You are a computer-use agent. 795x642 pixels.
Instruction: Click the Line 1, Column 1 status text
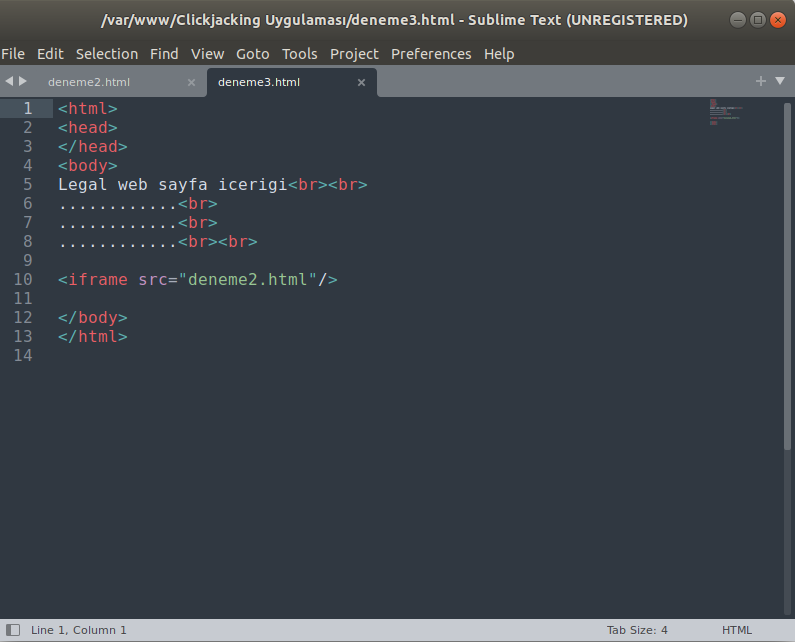click(79, 630)
